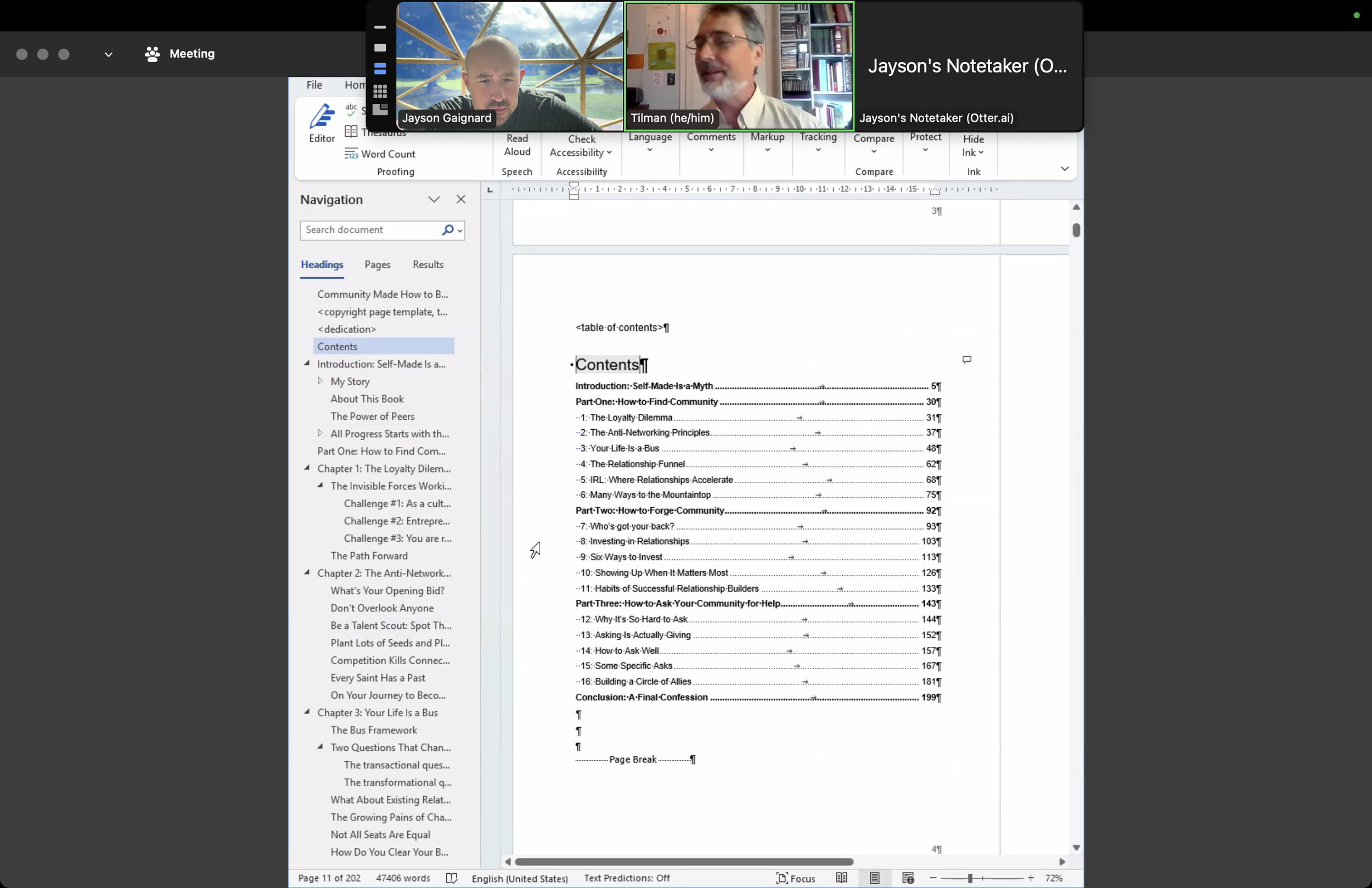Open proofing errors book icon in status bar
1372x888 pixels.
coord(451,878)
